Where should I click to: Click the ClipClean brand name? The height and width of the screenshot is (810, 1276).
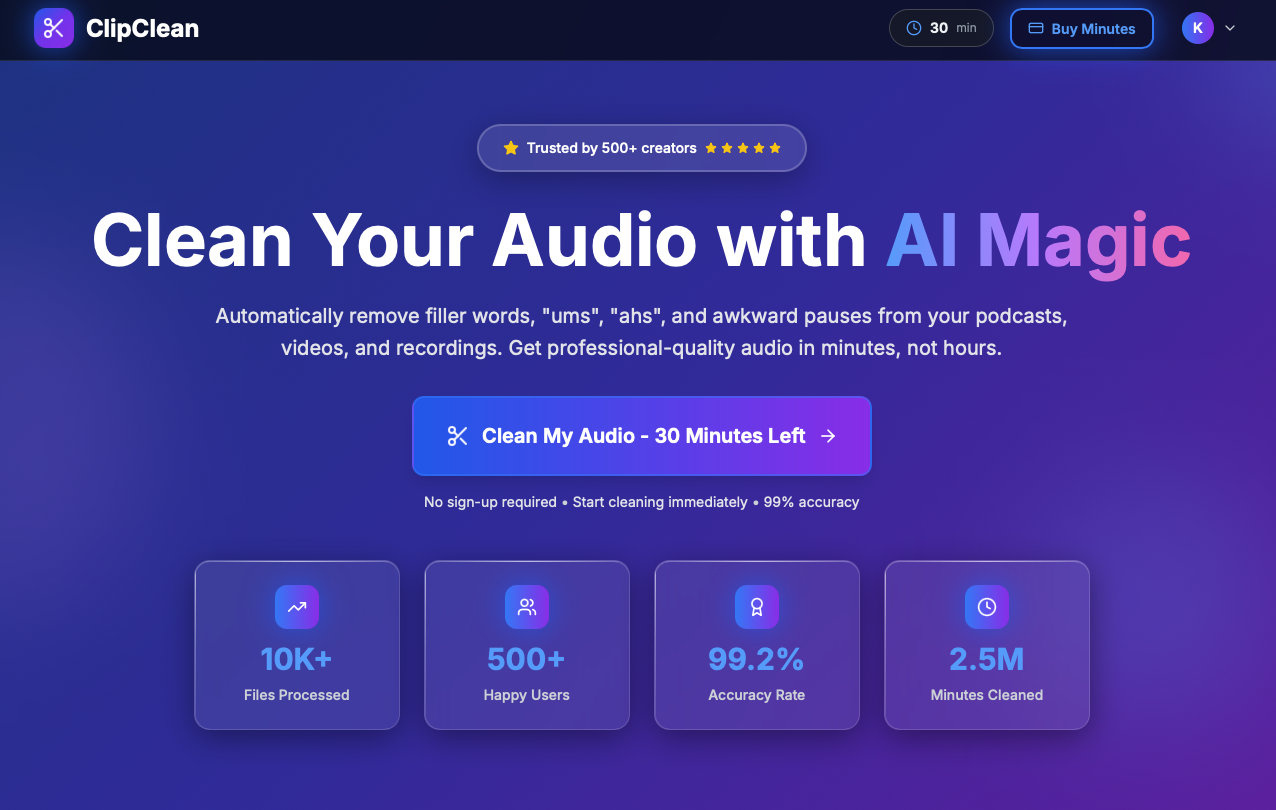142,29
